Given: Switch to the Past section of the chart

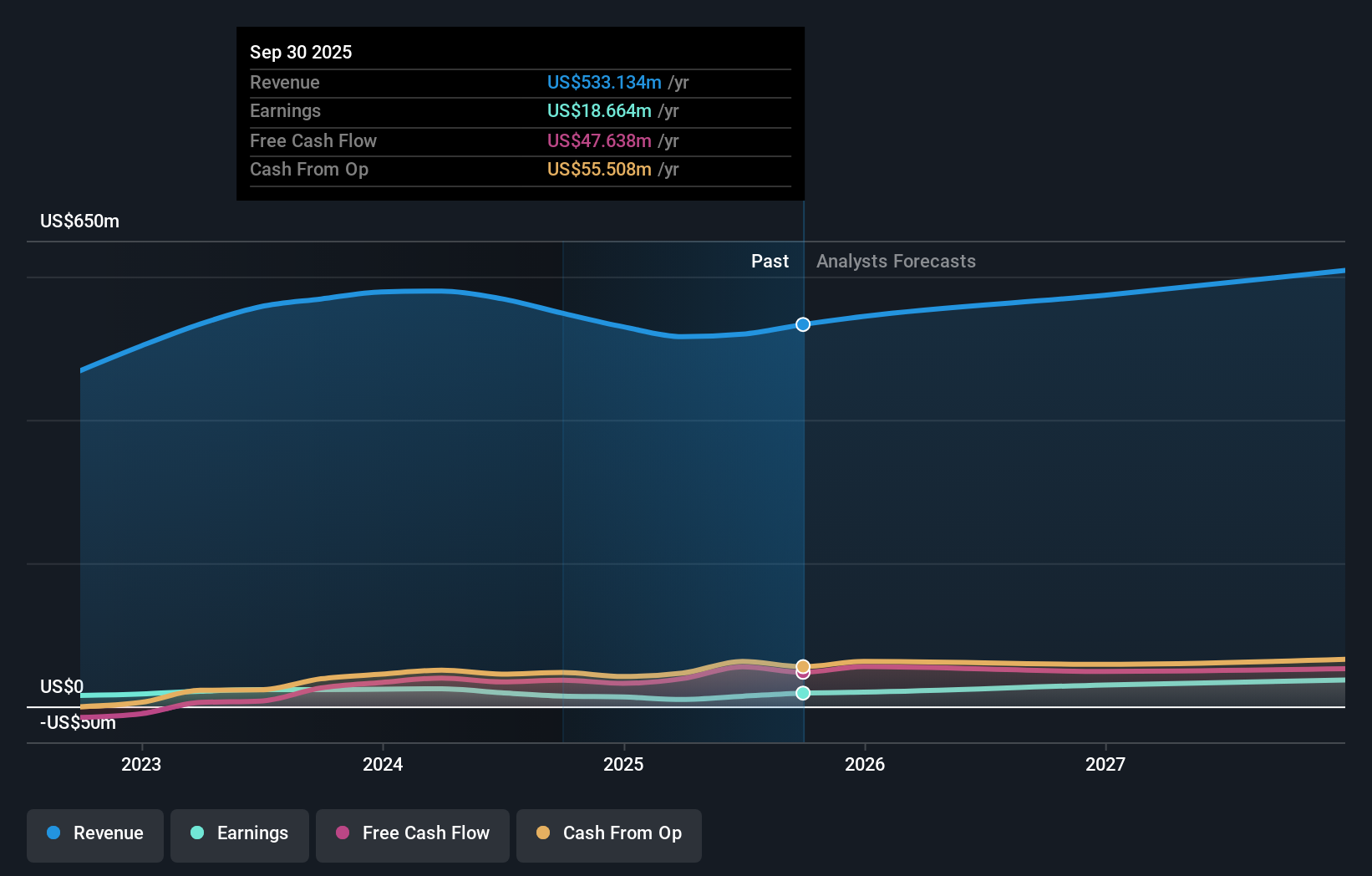Looking at the screenshot, I should (x=770, y=261).
